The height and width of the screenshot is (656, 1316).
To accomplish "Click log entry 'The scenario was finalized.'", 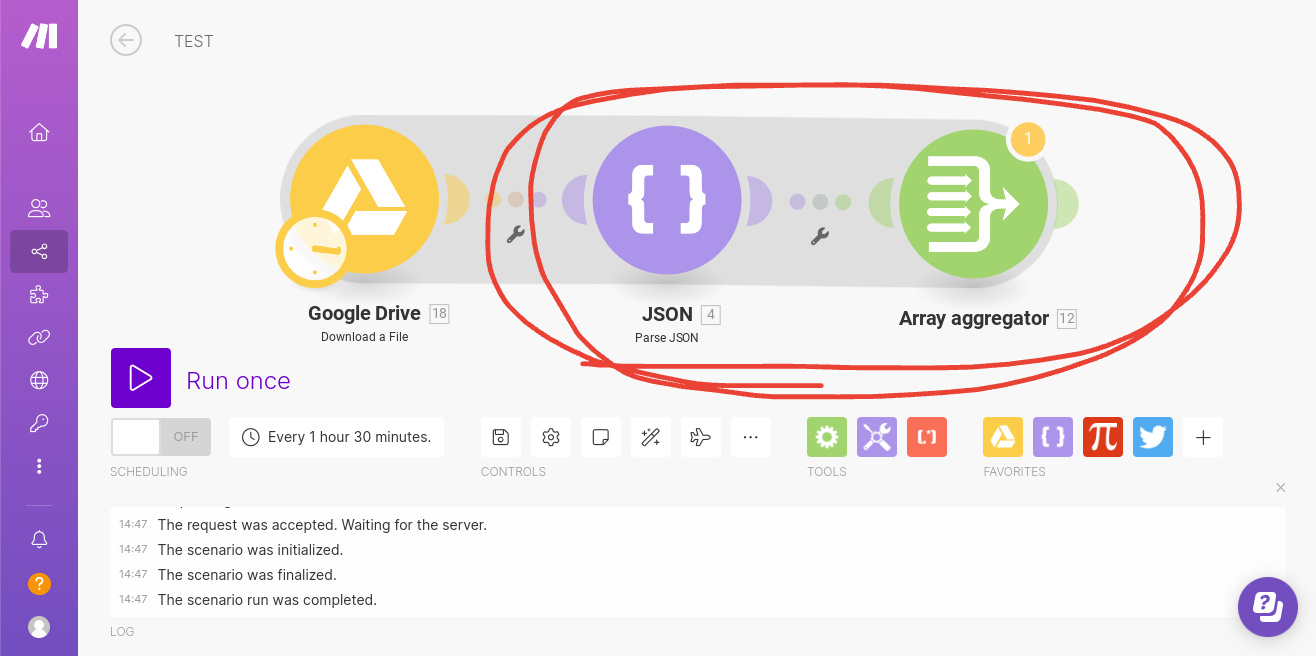I will [247, 575].
